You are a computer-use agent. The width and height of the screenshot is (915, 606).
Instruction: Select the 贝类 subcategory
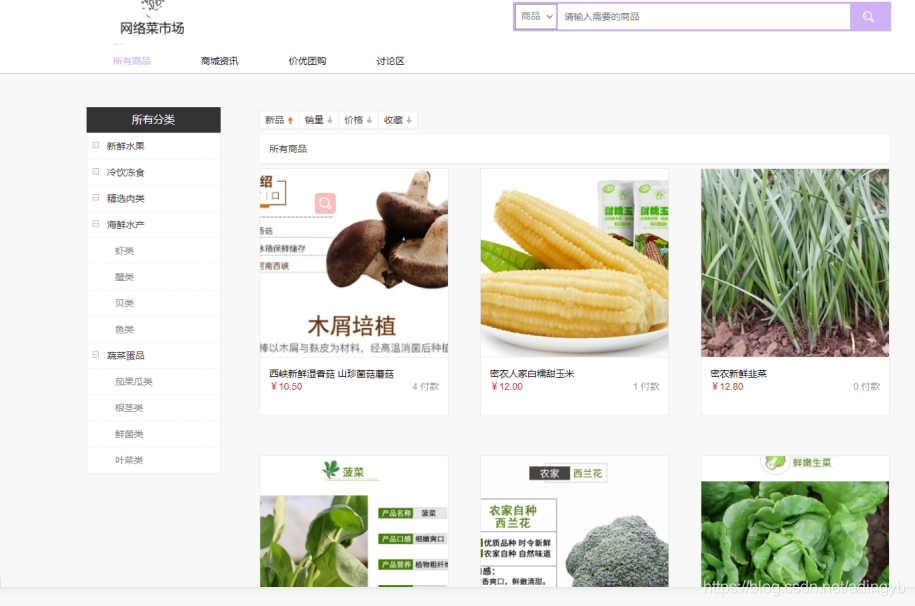point(124,303)
